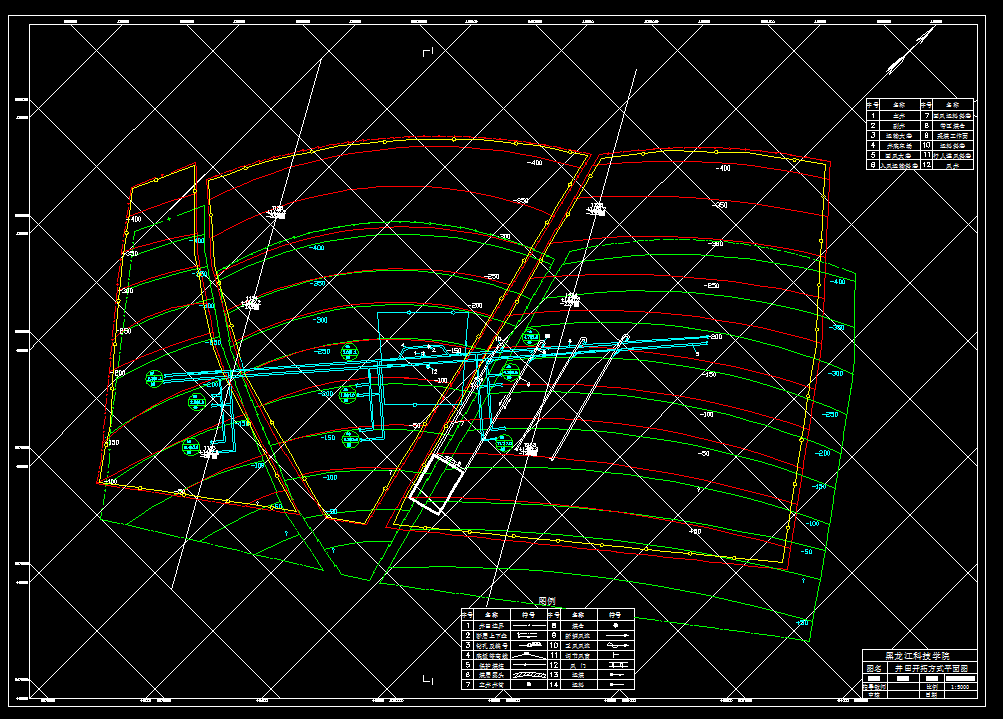Screen dimensions: 1003x719
Task: Click the bottom section-cut marker
Action: [428, 680]
